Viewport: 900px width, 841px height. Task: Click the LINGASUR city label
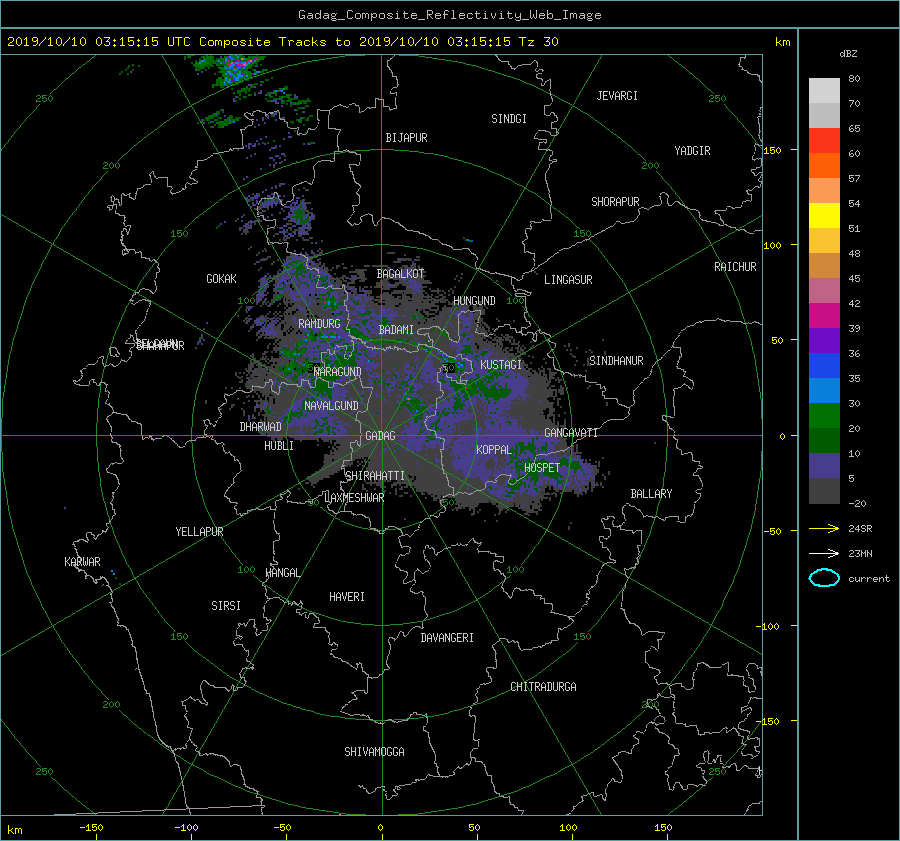pos(568,280)
